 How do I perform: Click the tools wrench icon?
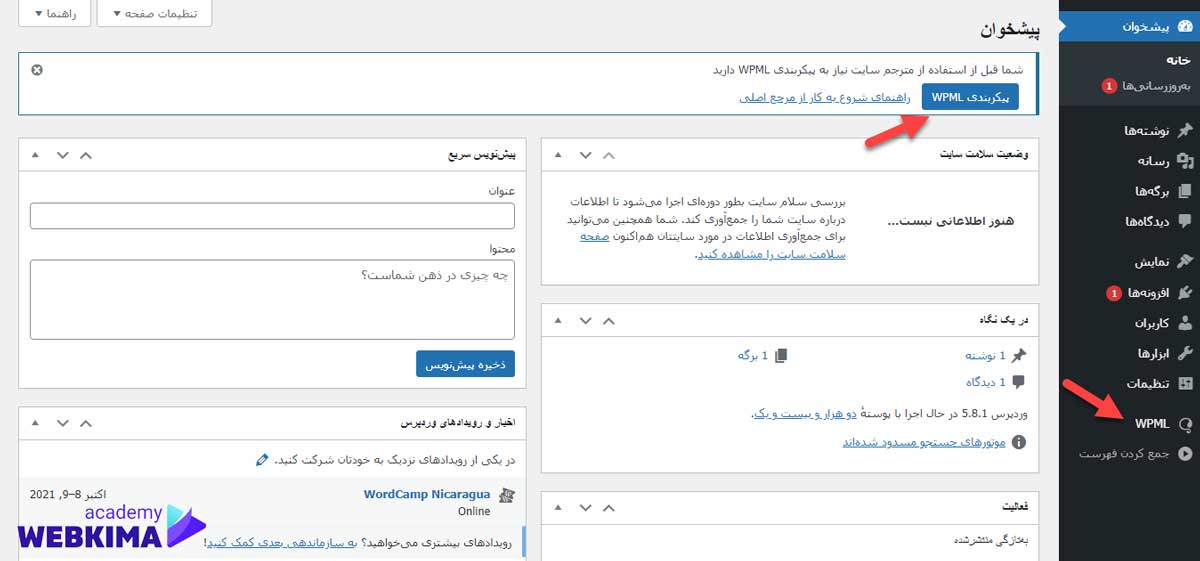pyautogui.click(x=1185, y=353)
